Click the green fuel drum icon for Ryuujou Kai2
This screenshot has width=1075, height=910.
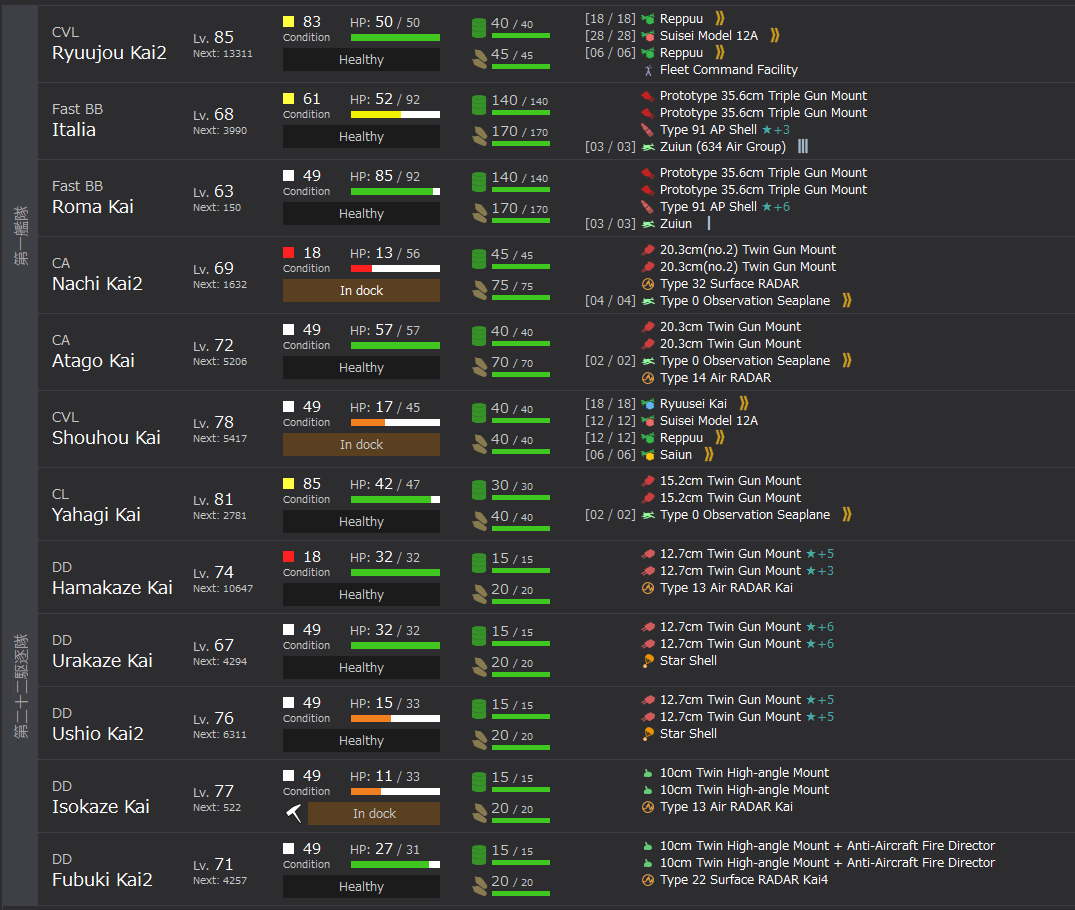[479, 28]
